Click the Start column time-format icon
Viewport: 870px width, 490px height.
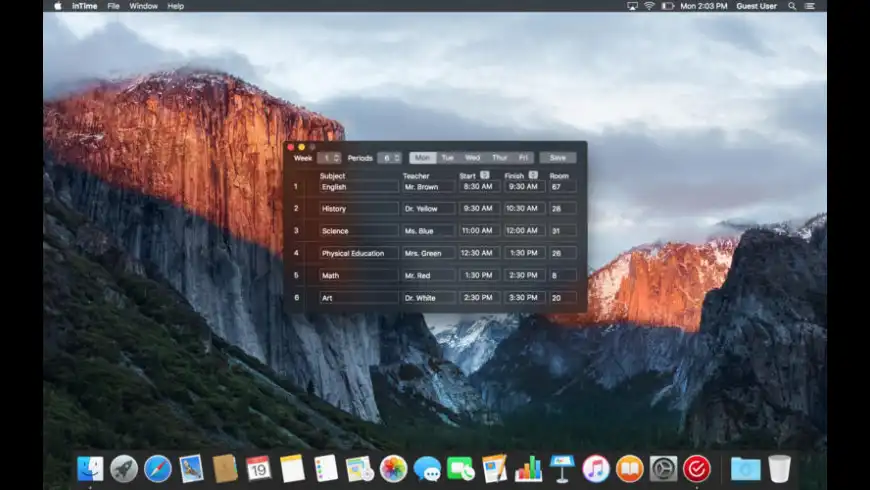[x=485, y=175]
